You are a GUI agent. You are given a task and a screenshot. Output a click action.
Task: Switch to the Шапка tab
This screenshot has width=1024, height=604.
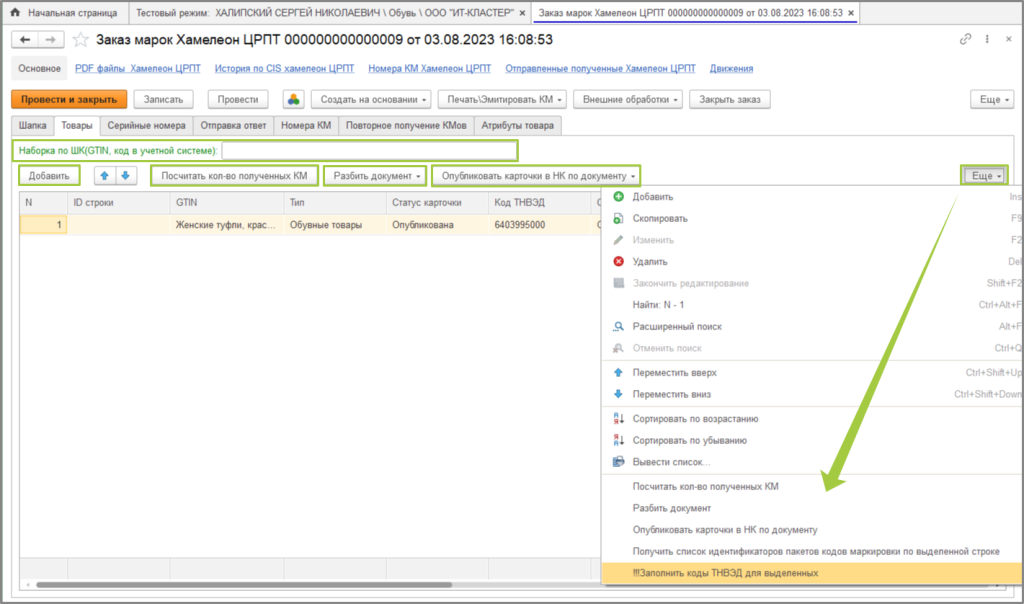coord(33,125)
